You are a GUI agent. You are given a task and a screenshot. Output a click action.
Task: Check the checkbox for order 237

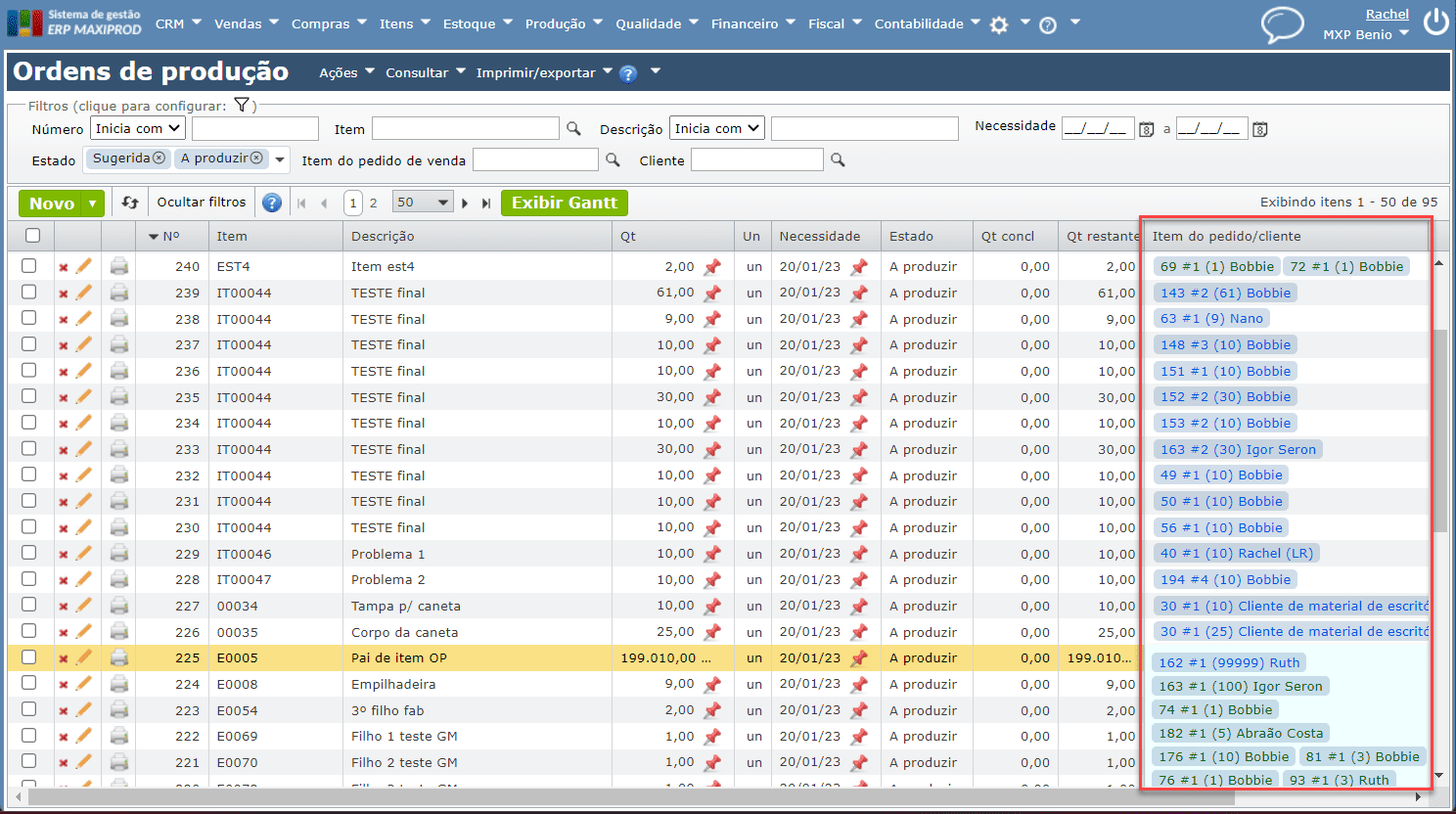point(29,344)
